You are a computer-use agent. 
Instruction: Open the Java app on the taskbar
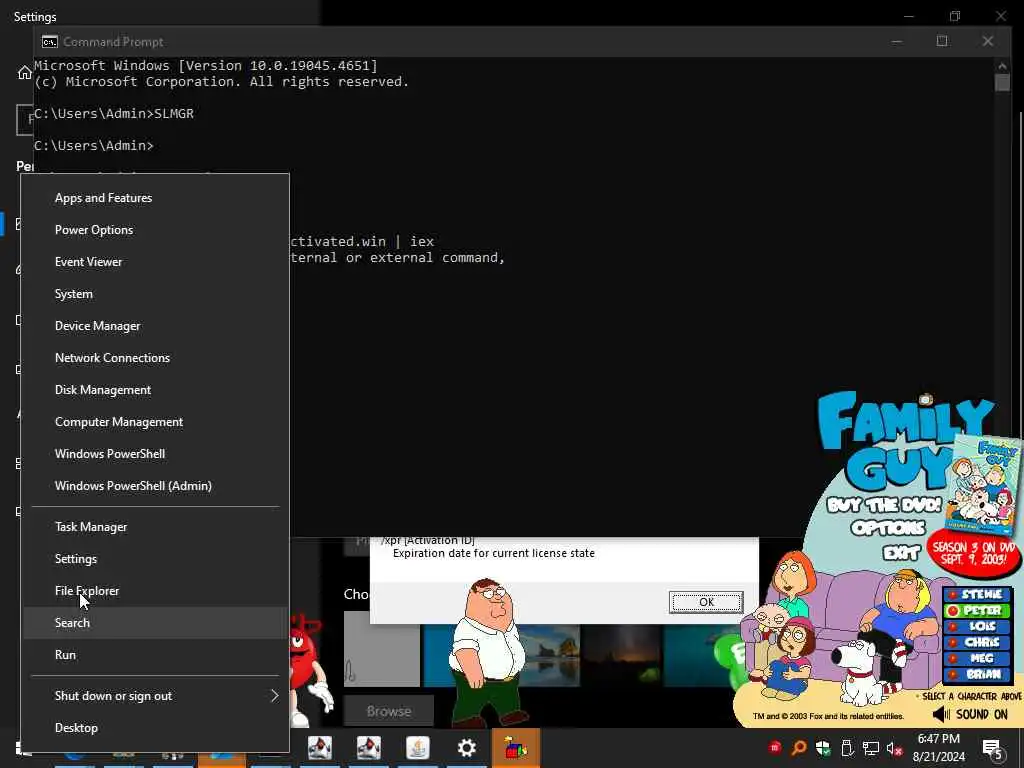[x=418, y=748]
